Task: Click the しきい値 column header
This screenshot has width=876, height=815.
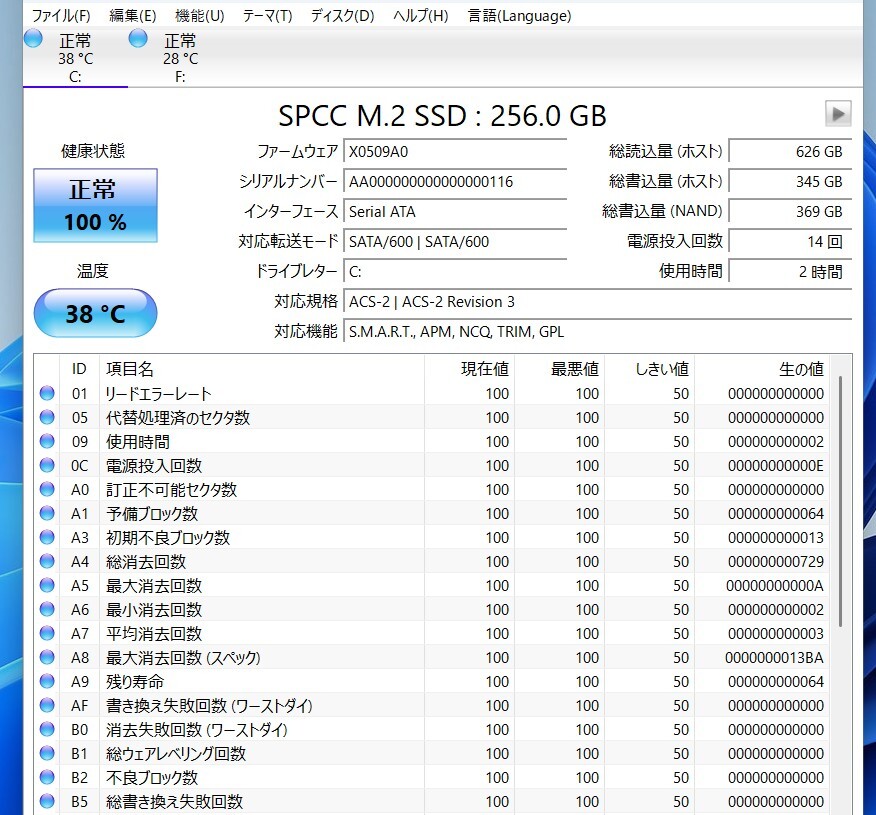Action: [x=650, y=369]
